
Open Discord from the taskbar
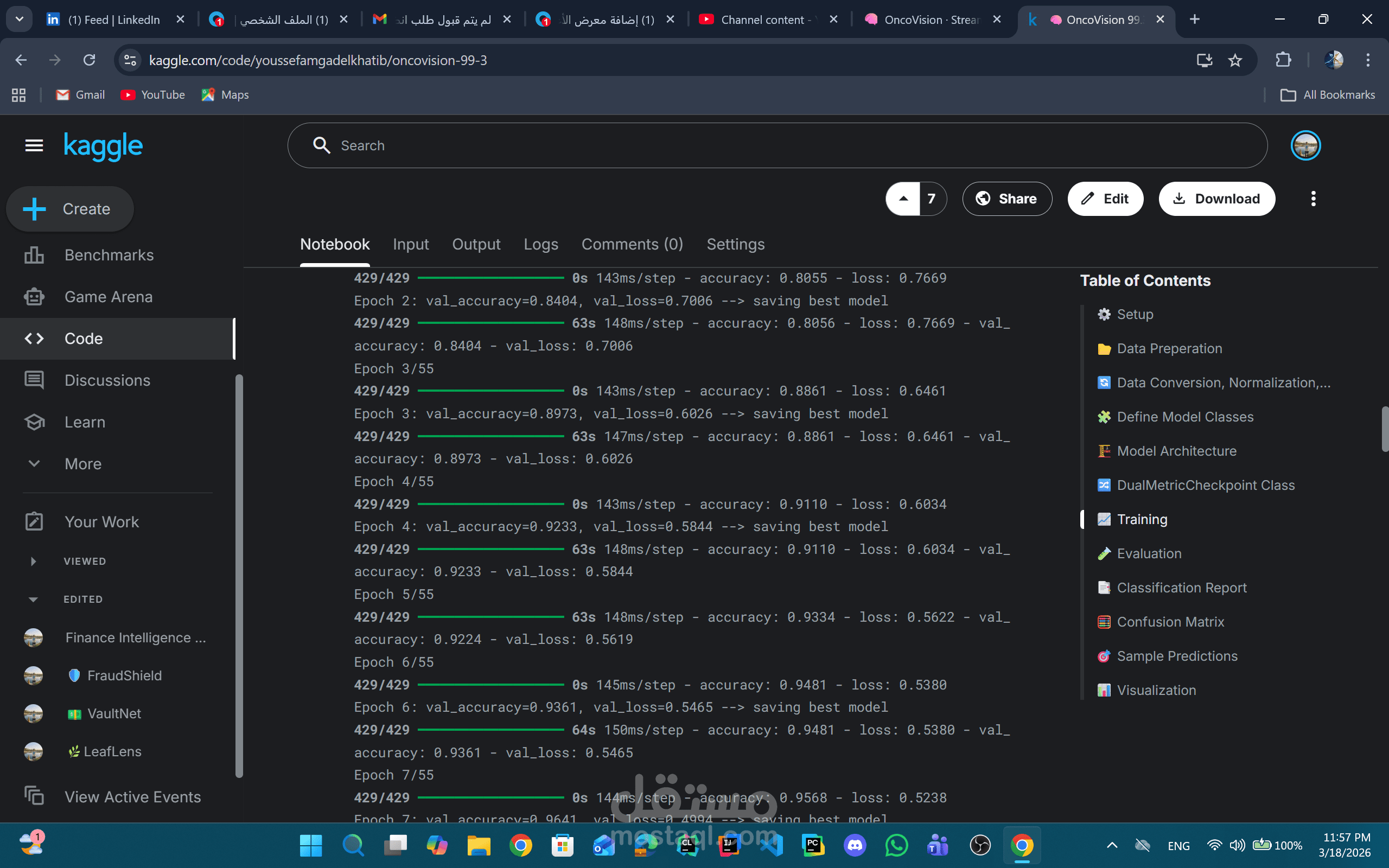(855, 846)
